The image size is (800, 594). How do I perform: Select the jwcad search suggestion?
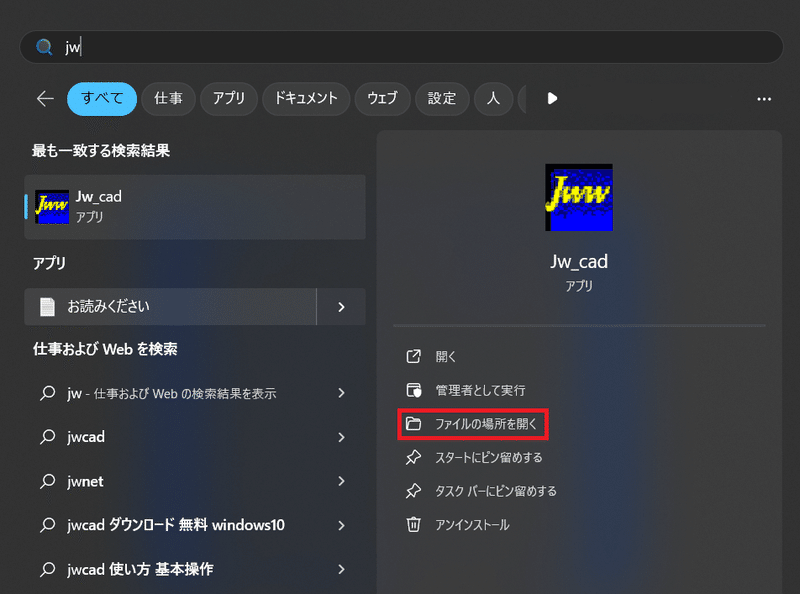[86, 437]
